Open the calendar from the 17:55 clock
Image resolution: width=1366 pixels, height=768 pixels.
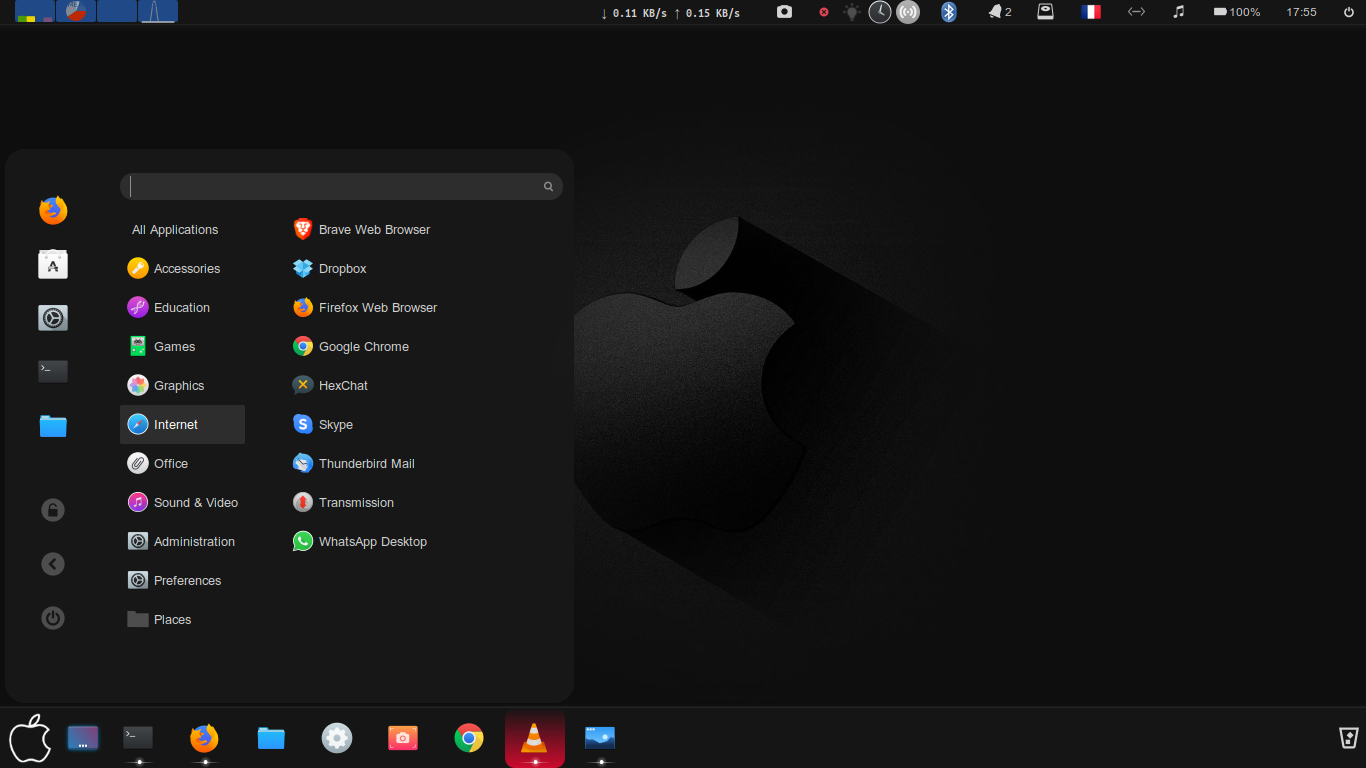click(x=1301, y=12)
